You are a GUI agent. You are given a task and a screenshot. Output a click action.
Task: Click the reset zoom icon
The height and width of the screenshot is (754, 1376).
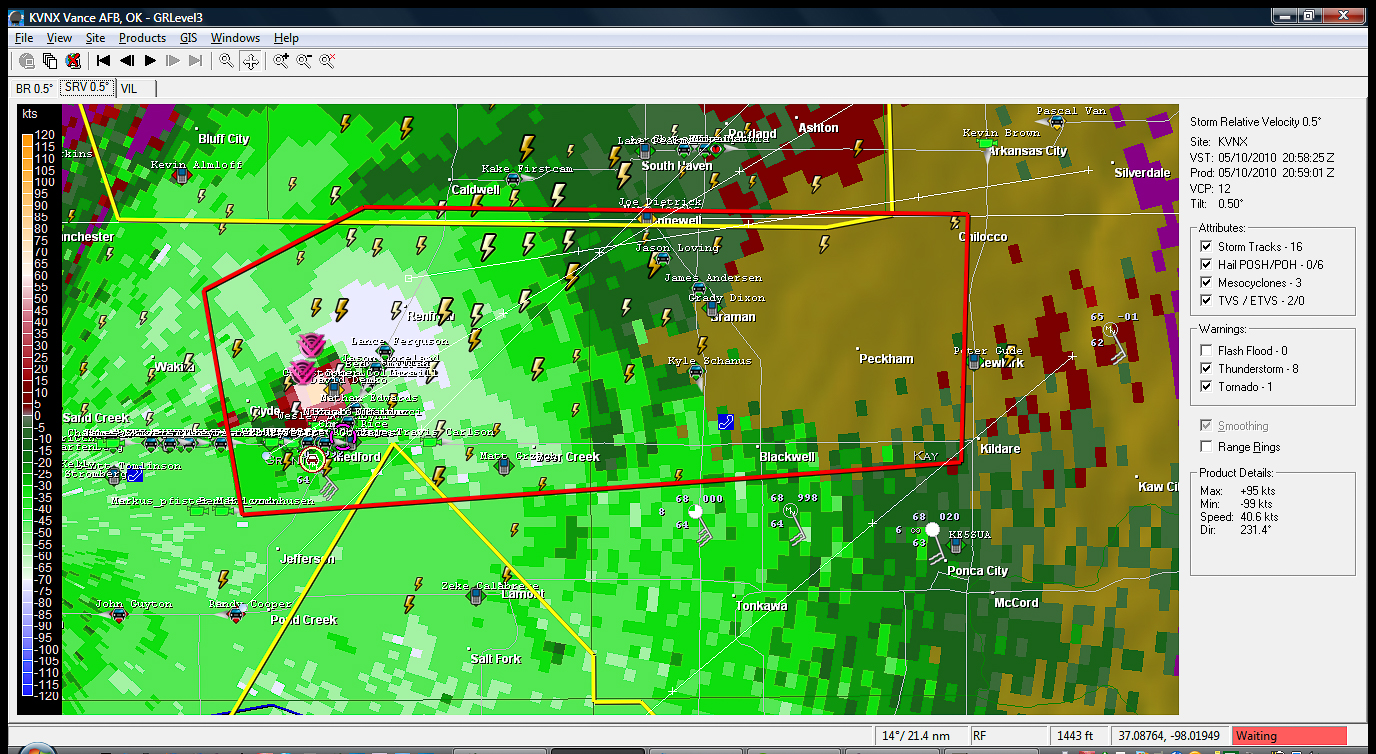[x=327, y=61]
